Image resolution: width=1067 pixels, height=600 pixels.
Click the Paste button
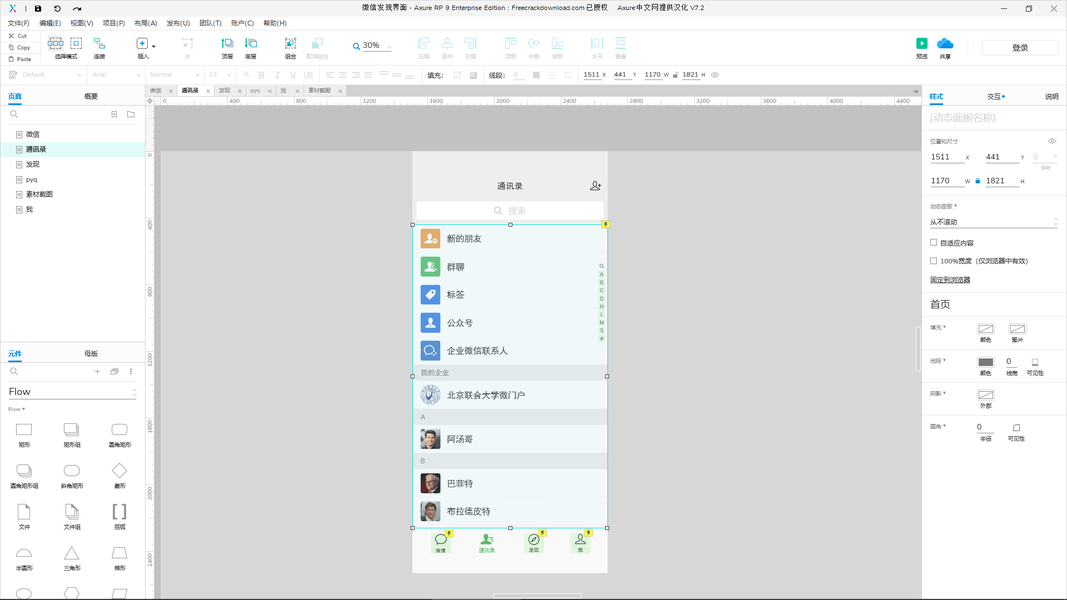19,59
